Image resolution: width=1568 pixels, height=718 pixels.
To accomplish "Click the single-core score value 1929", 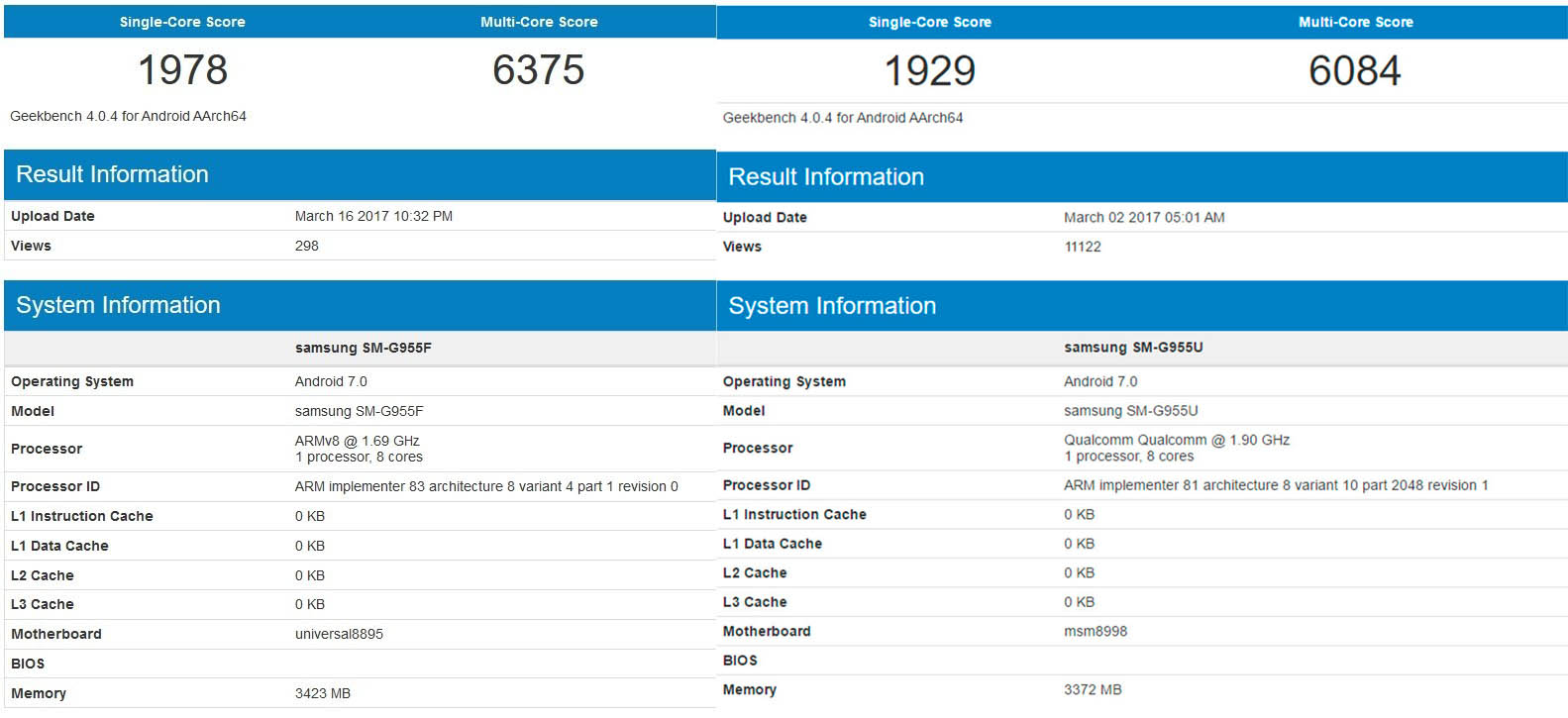I will [x=929, y=71].
